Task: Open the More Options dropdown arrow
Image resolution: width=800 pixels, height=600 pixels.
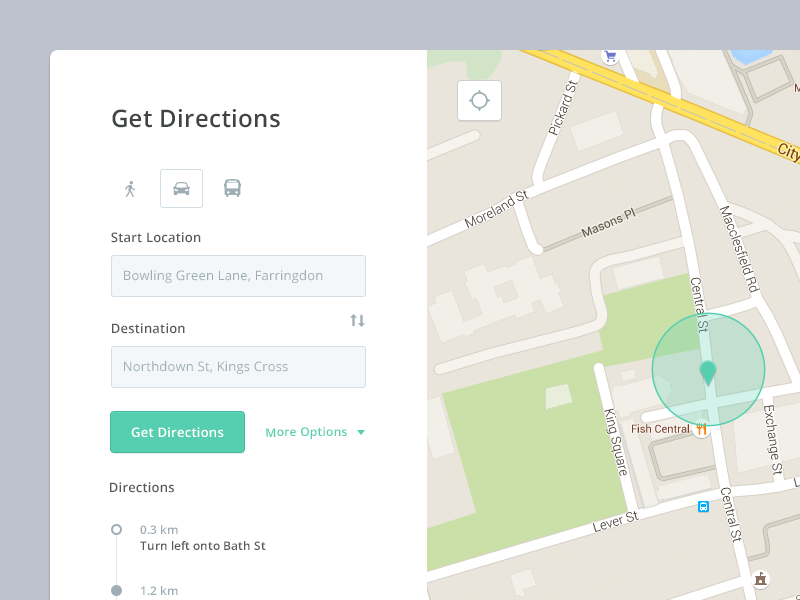Action: (359, 432)
